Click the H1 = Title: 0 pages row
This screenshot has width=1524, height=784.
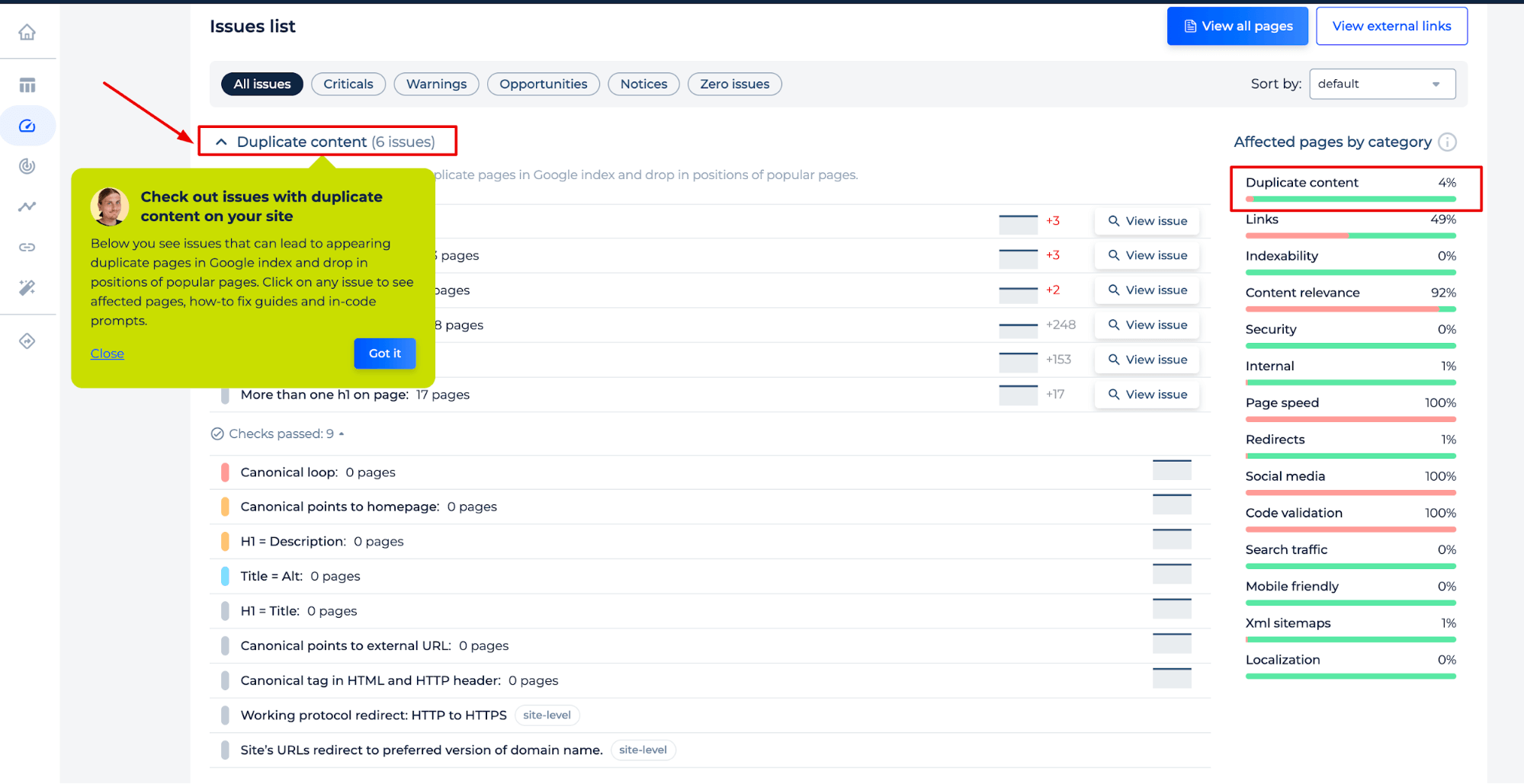pos(710,611)
